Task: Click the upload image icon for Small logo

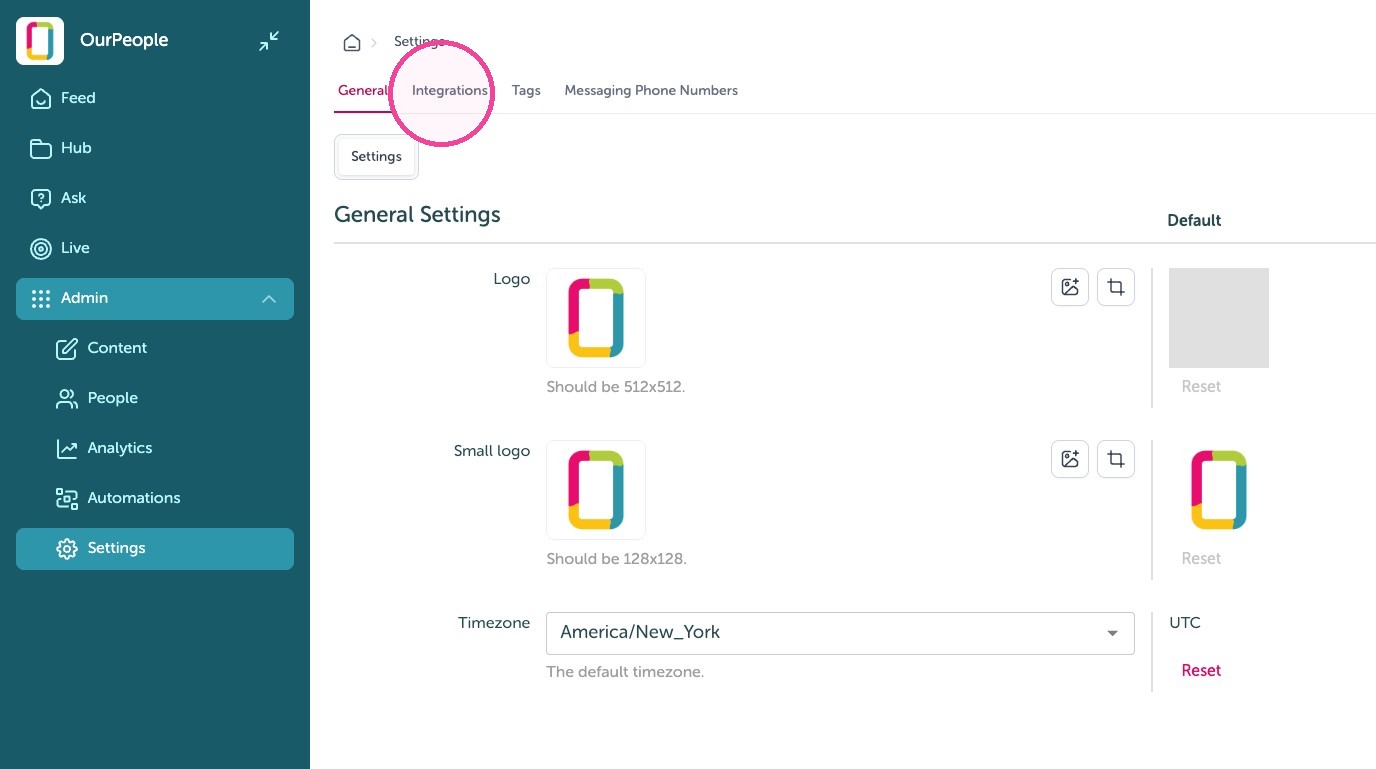Action: pos(1070,459)
